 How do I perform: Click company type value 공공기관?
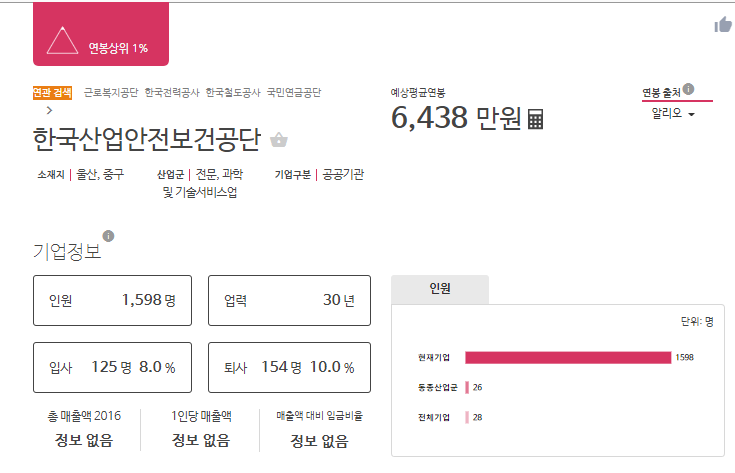(343, 174)
